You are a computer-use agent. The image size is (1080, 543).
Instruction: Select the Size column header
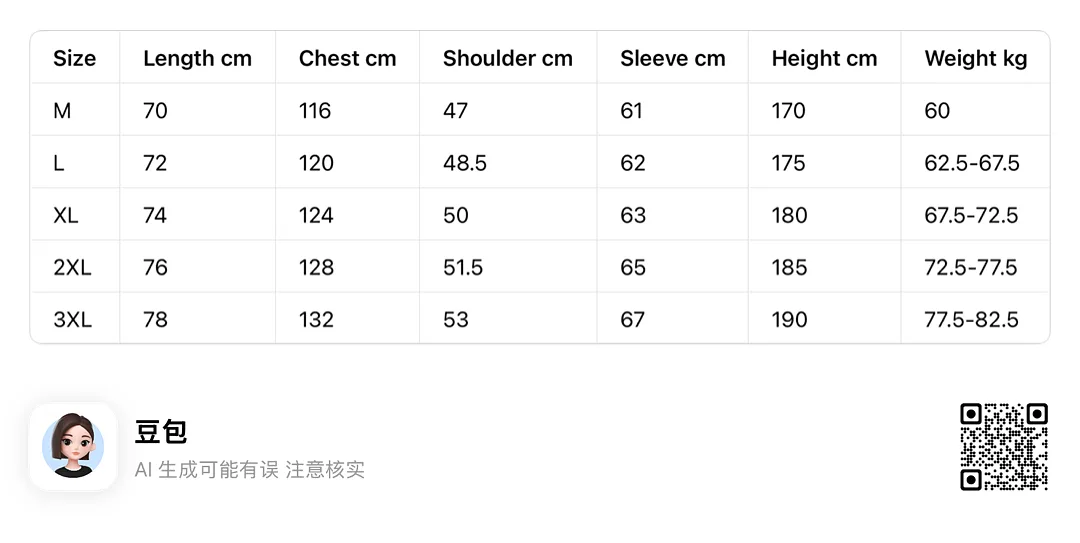[74, 59]
